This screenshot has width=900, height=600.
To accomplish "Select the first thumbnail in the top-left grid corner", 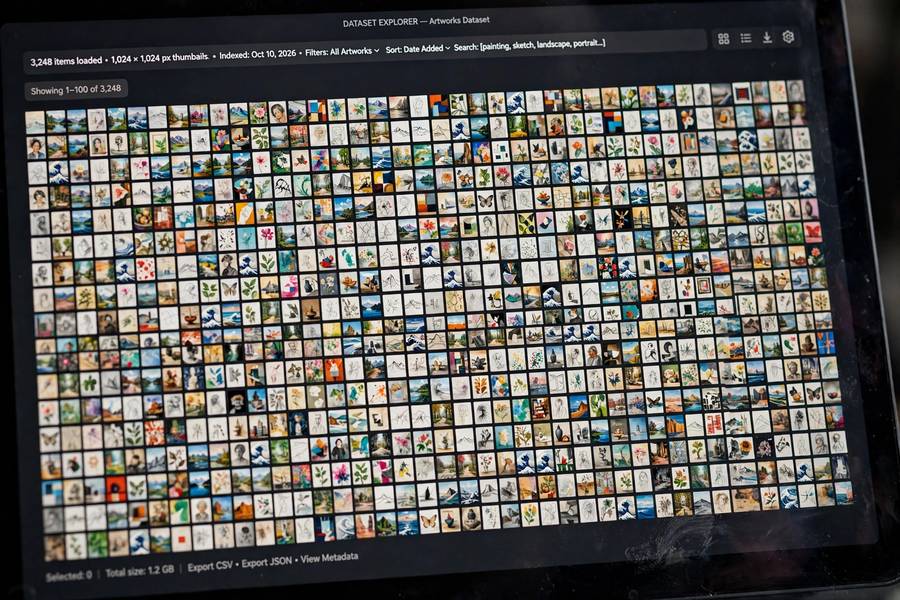I will 35,122.
